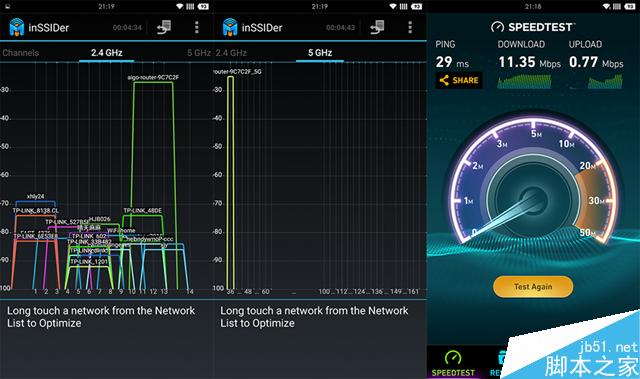Open overflow menu in left inSSIDer panel
Image resolution: width=640 pixels, height=379 pixels.
coord(197,27)
